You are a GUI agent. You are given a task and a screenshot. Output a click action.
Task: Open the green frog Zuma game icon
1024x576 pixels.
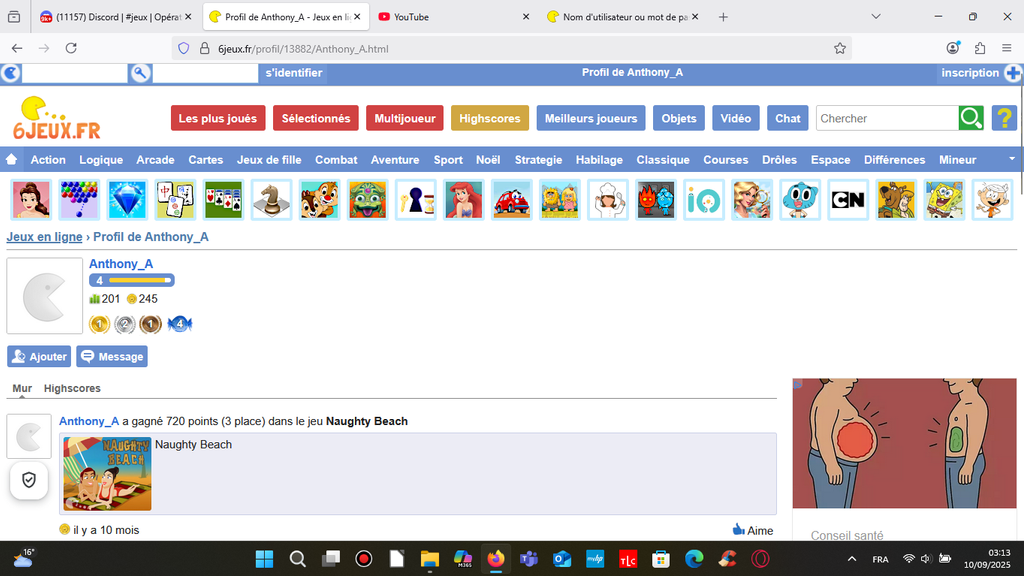pyautogui.click(x=368, y=200)
